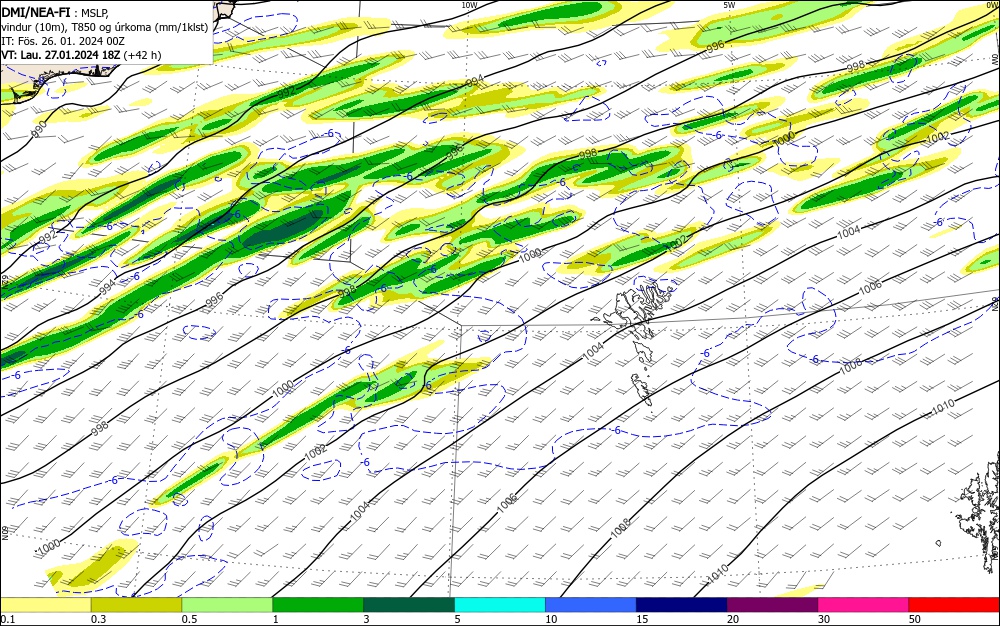Choose the blue 10–15 legend swatch
Image resolution: width=1000 pixels, height=626 pixels.
click(591, 605)
